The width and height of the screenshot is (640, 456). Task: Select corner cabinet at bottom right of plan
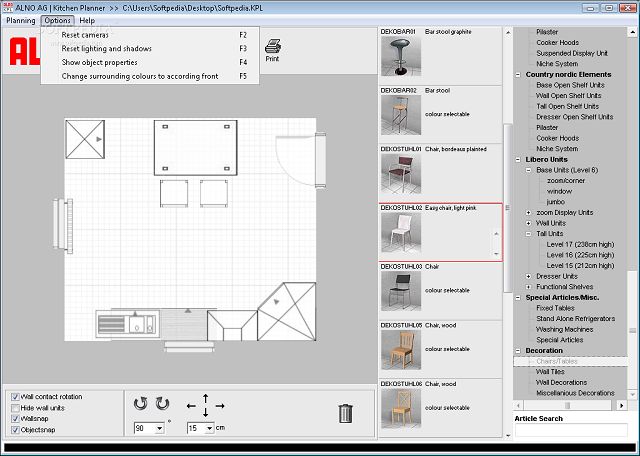tap(287, 312)
